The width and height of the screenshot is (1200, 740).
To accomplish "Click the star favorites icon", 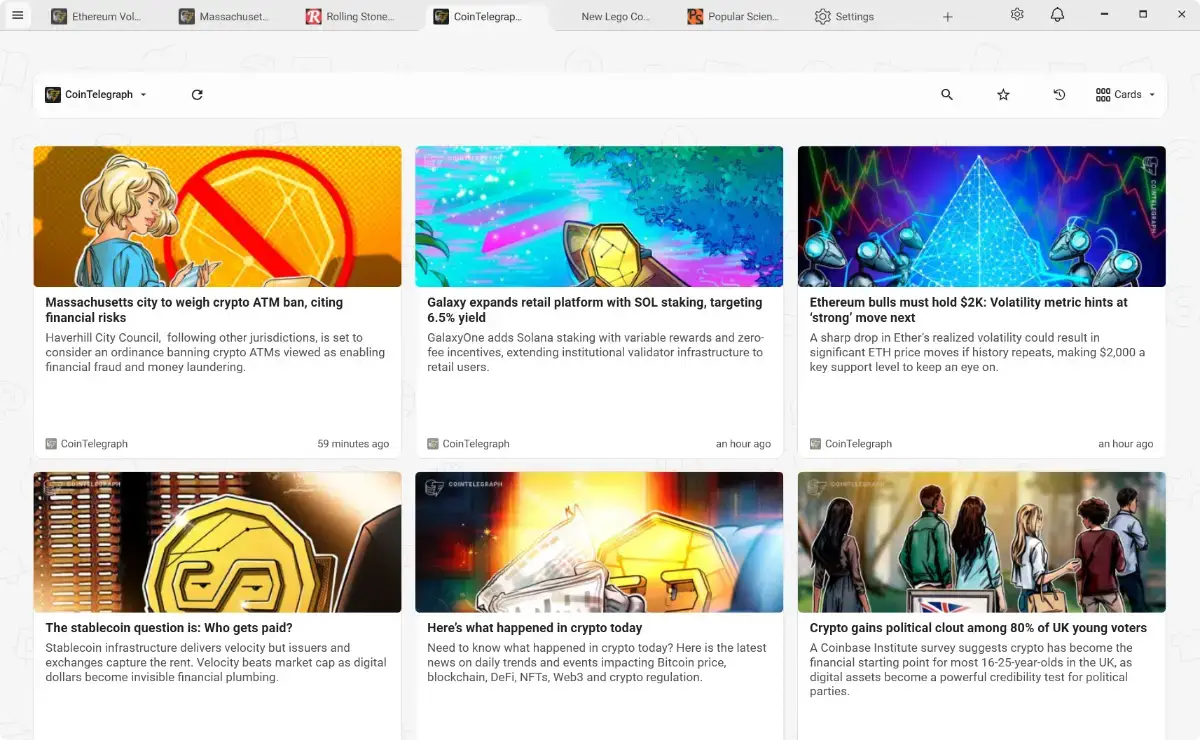I will [1003, 95].
